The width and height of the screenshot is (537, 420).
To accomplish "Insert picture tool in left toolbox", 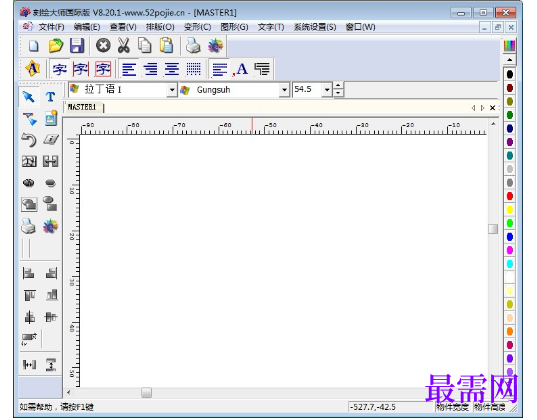I will (51, 118).
